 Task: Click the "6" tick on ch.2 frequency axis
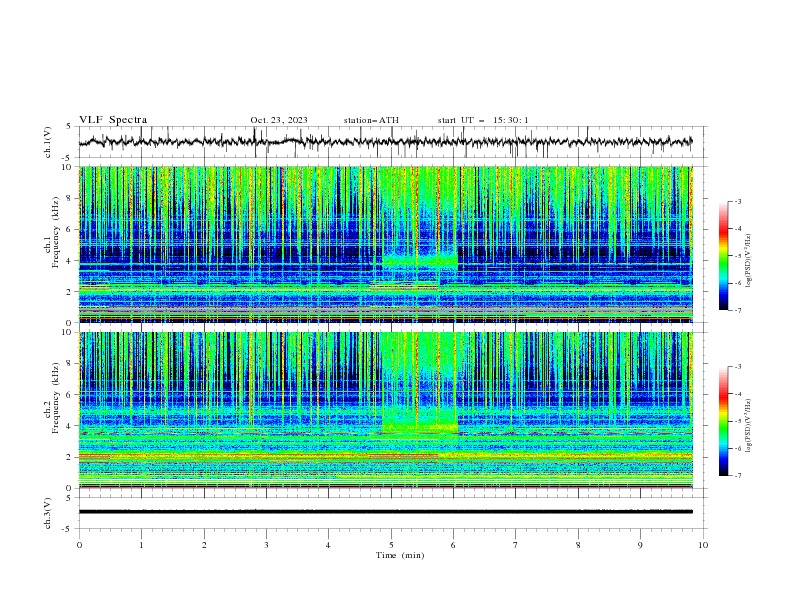[69, 395]
